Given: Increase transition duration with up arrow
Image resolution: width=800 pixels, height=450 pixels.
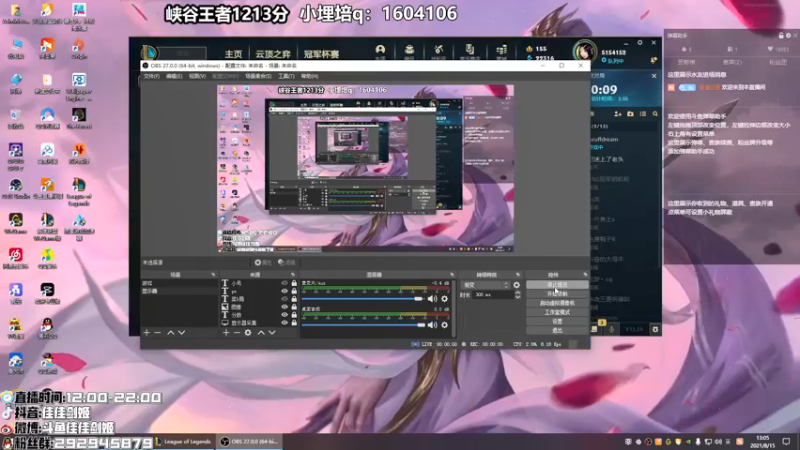Looking at the screenshot, I should pyautogui.click(x=518, y=293).
